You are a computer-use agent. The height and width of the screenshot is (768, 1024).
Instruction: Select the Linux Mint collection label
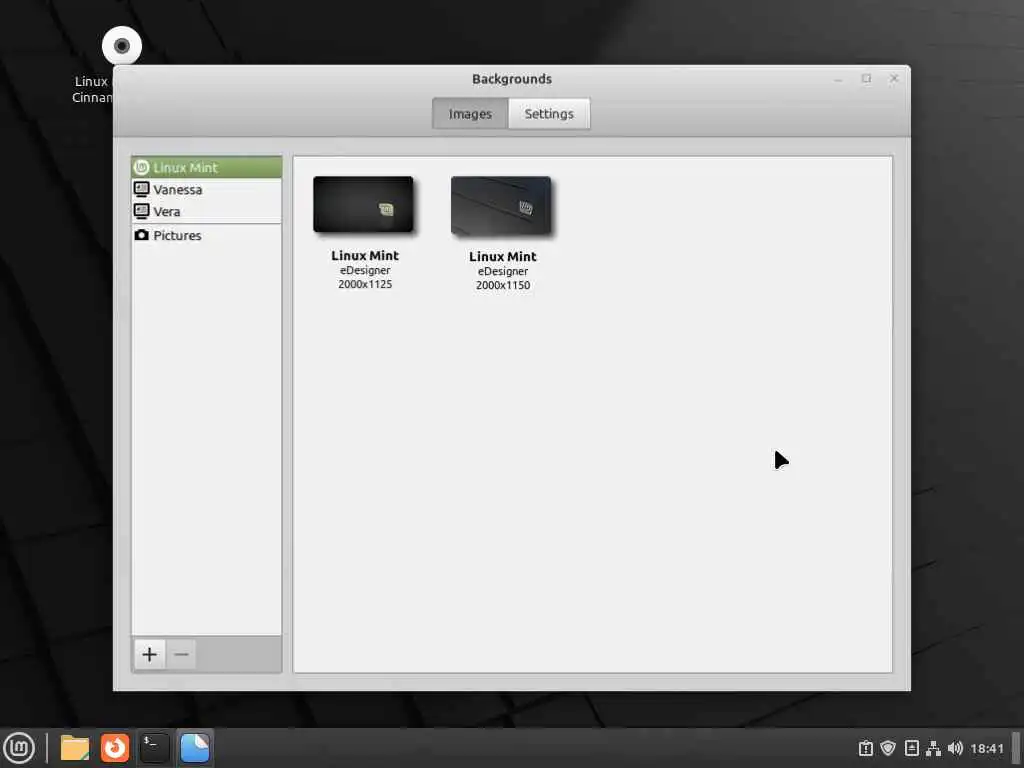pyautogui.click(x=185, y=167)
